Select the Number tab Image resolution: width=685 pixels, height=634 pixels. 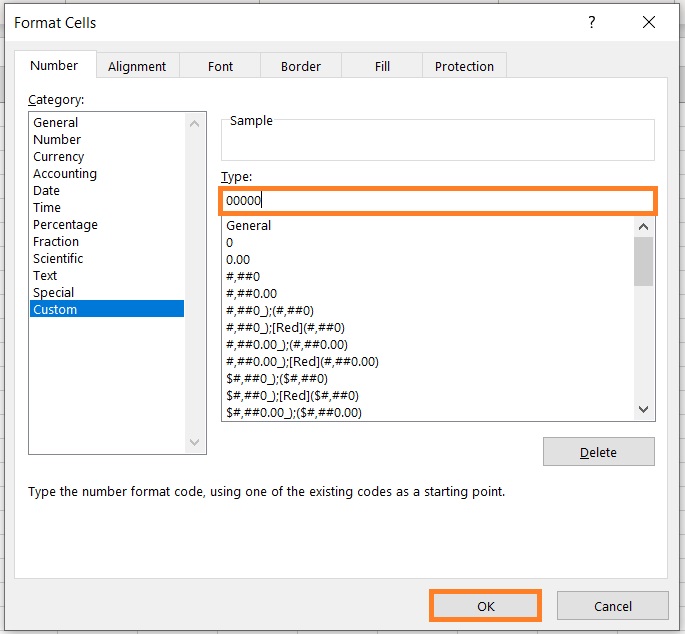tap(54, 65)
